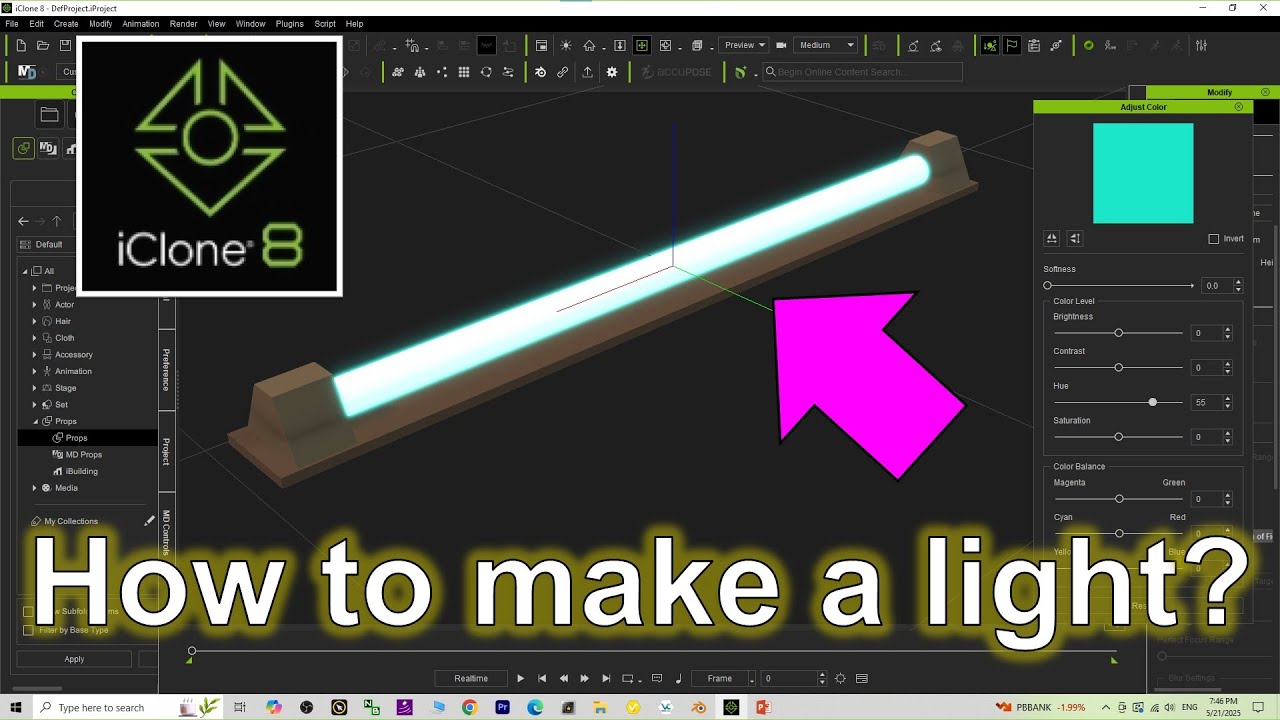The height and width of the screenshot is (720, 1280).
Task: Step to the previous frame
Action: coord(563,678)
